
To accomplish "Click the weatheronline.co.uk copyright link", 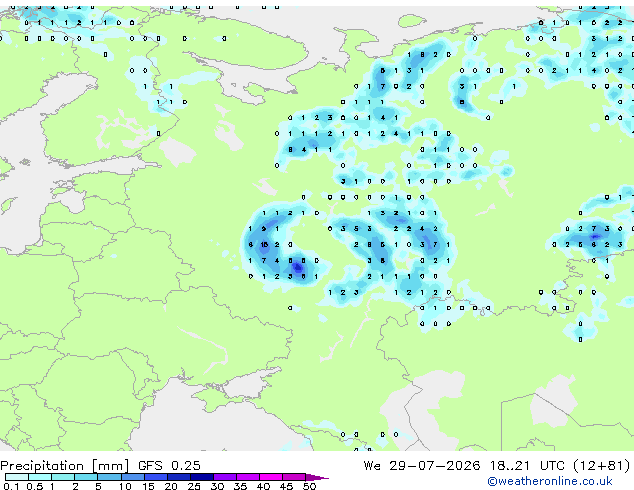I will (550, 481).
